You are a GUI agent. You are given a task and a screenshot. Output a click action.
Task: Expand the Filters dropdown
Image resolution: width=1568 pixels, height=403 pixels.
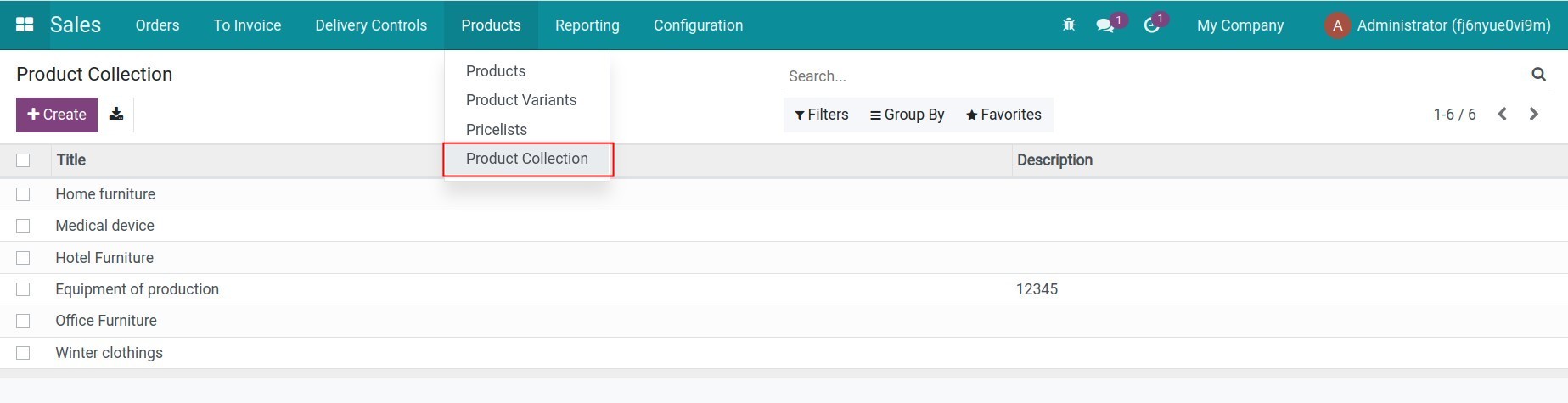point(821,115)
